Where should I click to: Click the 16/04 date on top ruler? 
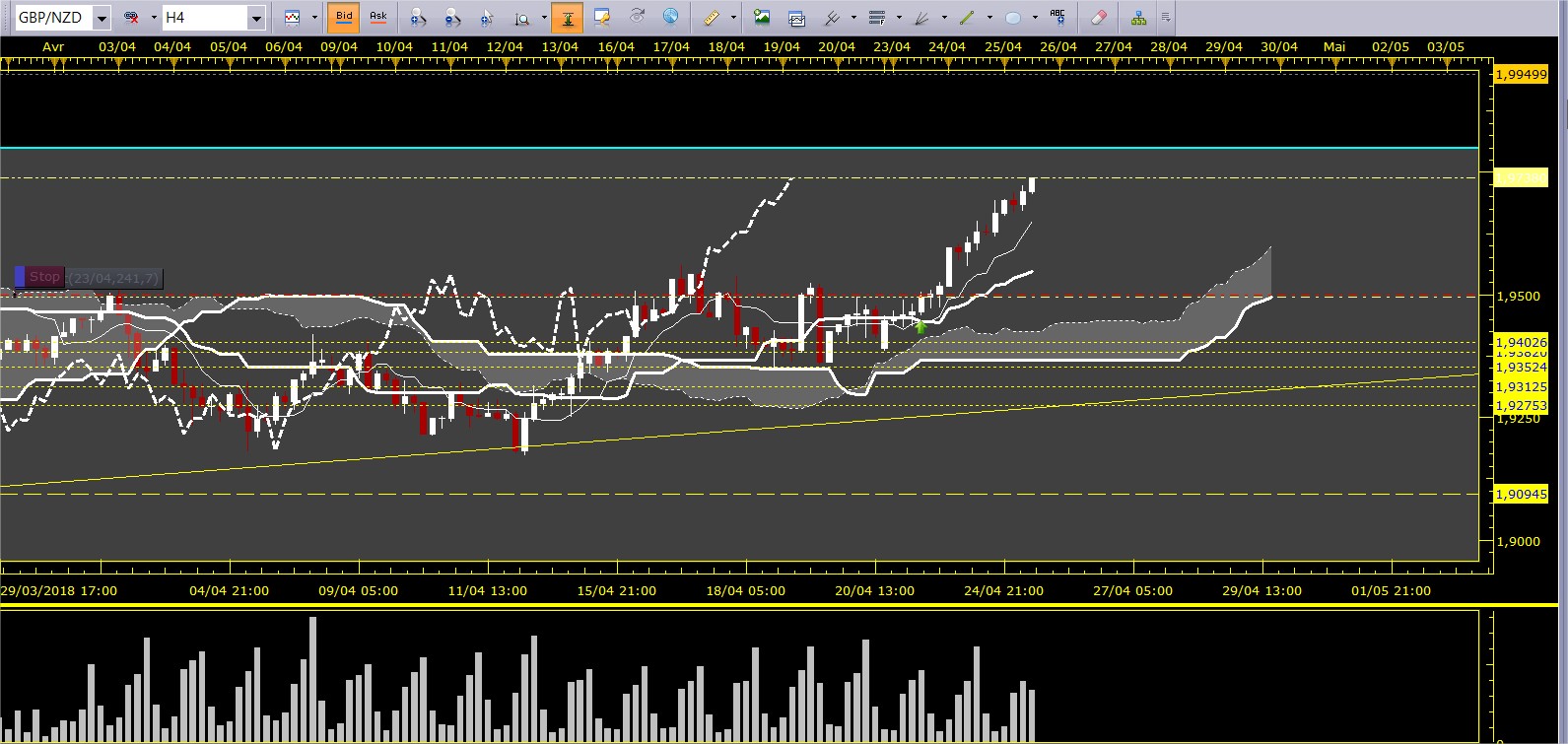pos(616,46)
